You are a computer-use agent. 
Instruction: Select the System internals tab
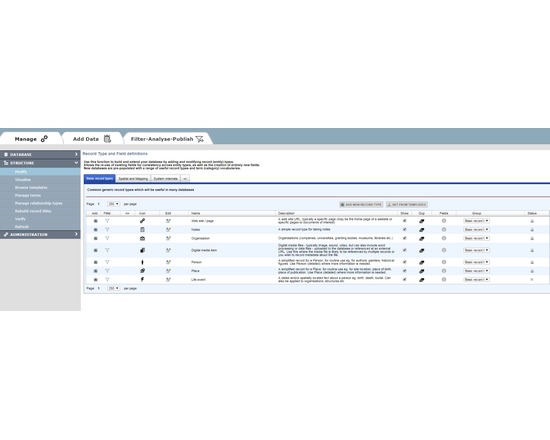click(166, 179)
